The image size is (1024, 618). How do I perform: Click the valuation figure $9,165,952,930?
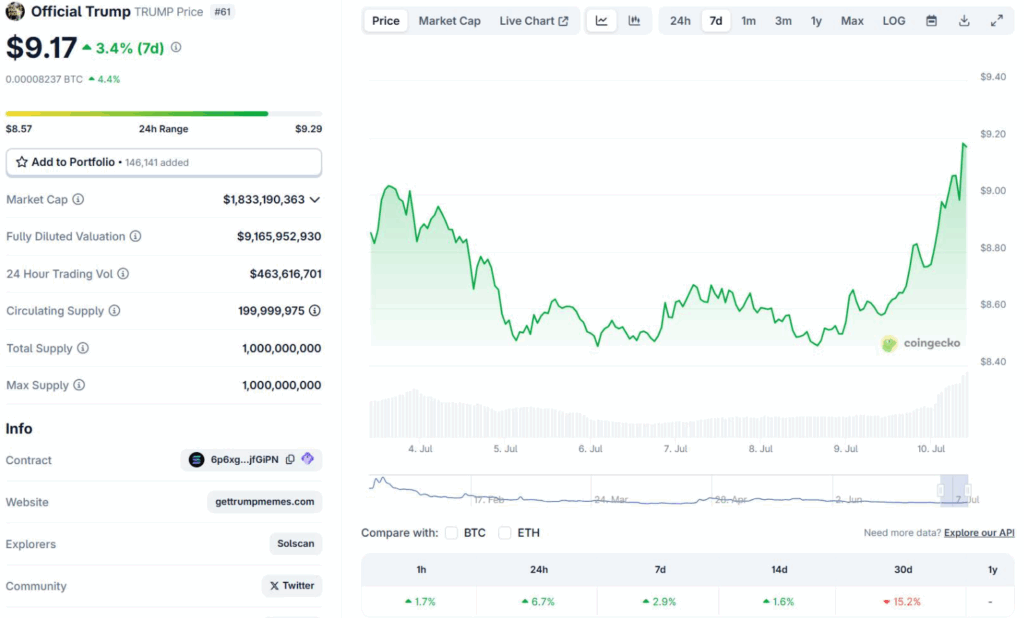click(279, 236)
